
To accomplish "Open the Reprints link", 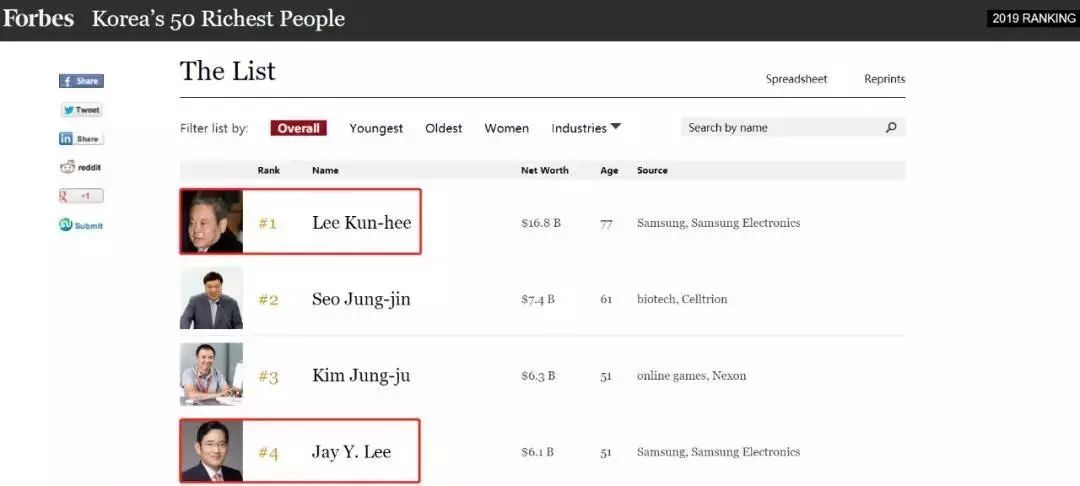I will [x=884, y=79].
